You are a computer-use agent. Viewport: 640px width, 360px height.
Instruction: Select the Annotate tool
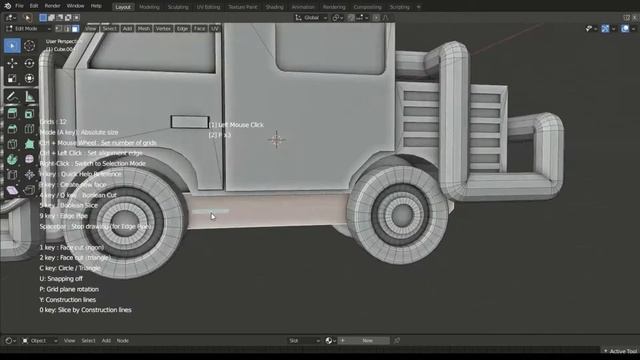point(12,97)
